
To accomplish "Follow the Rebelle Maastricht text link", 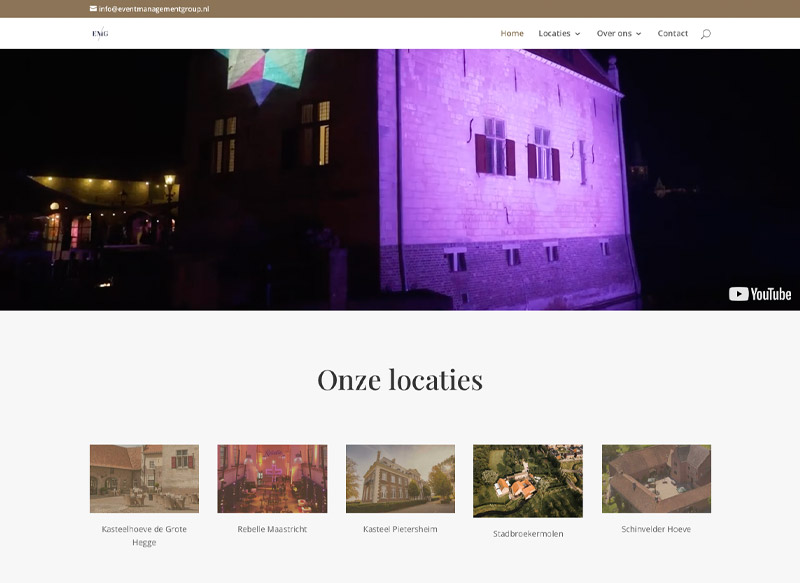I will [272, 529].
